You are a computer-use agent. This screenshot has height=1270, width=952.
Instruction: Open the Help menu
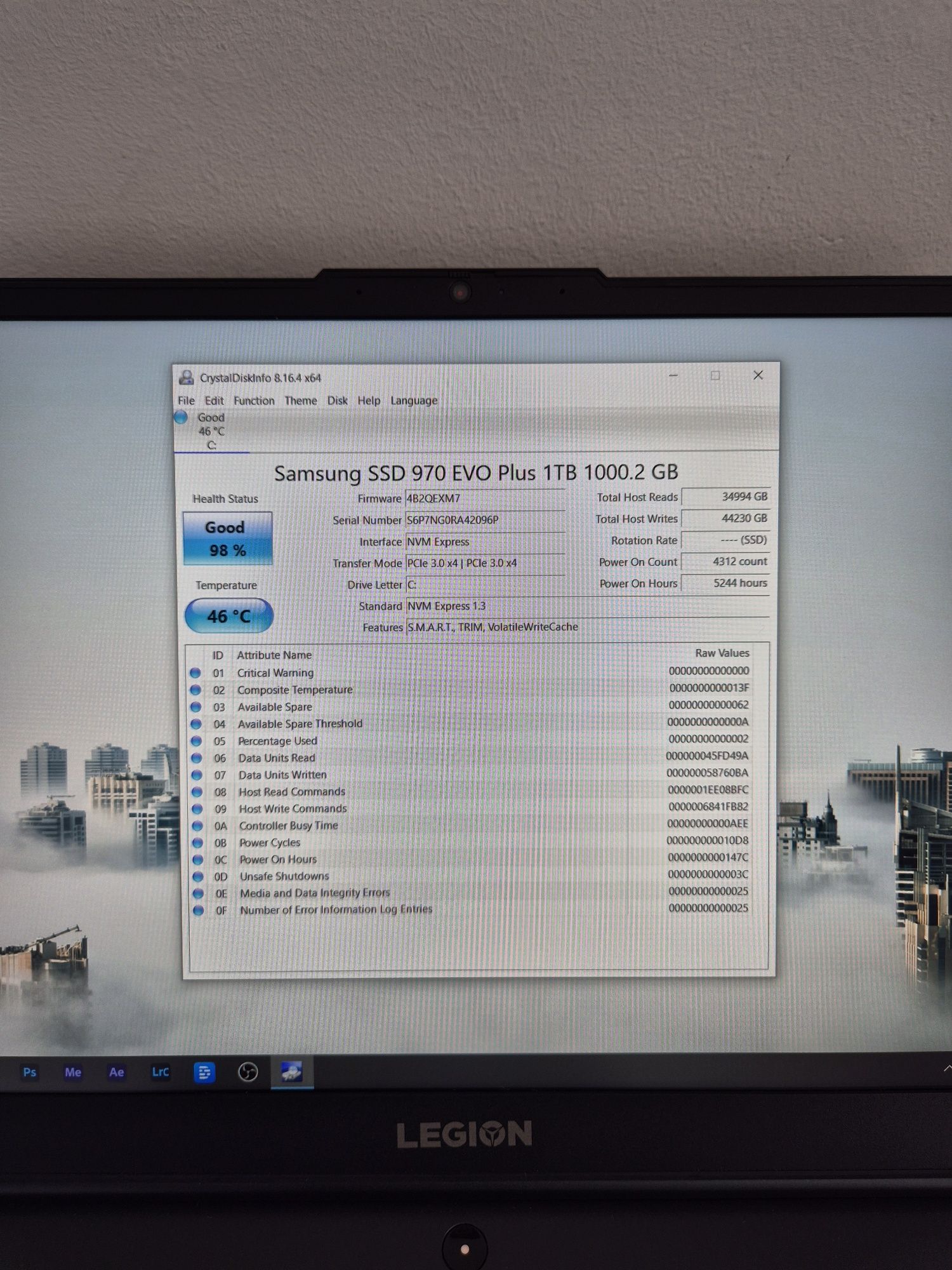368,401
